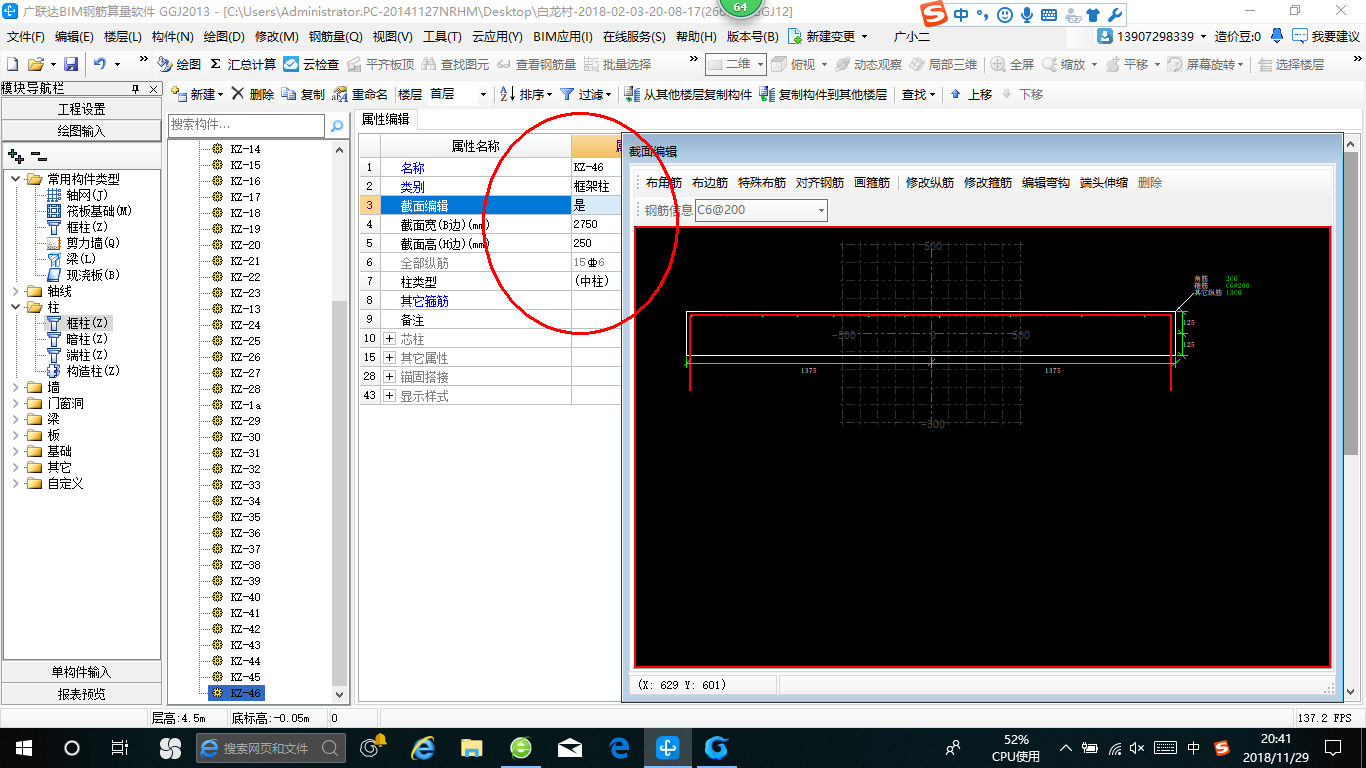This screenshot has height=768, width=1366.
Task: Click the 排序 sort button
Action: click(x=526, y=94)
